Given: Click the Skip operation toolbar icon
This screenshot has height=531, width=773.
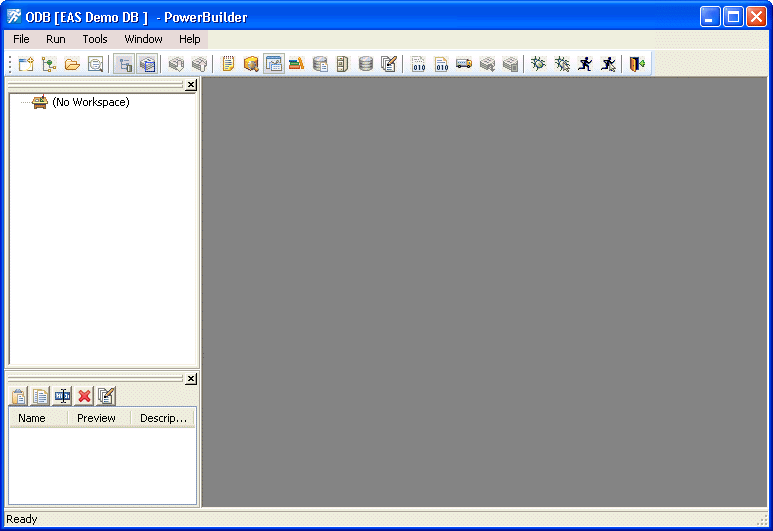Looking at the screenshot, I should 487,64.
